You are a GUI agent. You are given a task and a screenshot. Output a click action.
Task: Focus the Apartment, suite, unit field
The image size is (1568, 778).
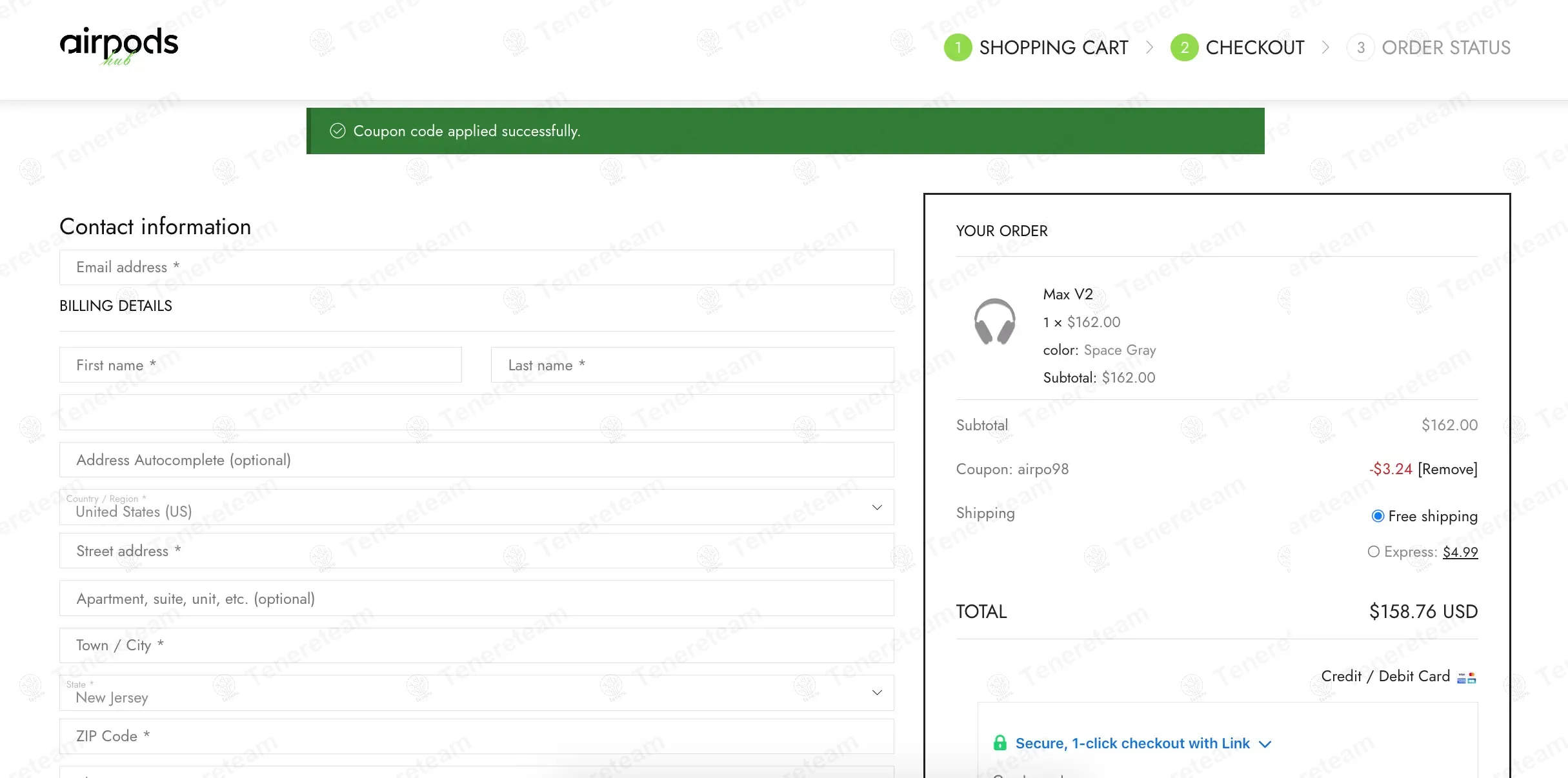(x=477, y=599)
